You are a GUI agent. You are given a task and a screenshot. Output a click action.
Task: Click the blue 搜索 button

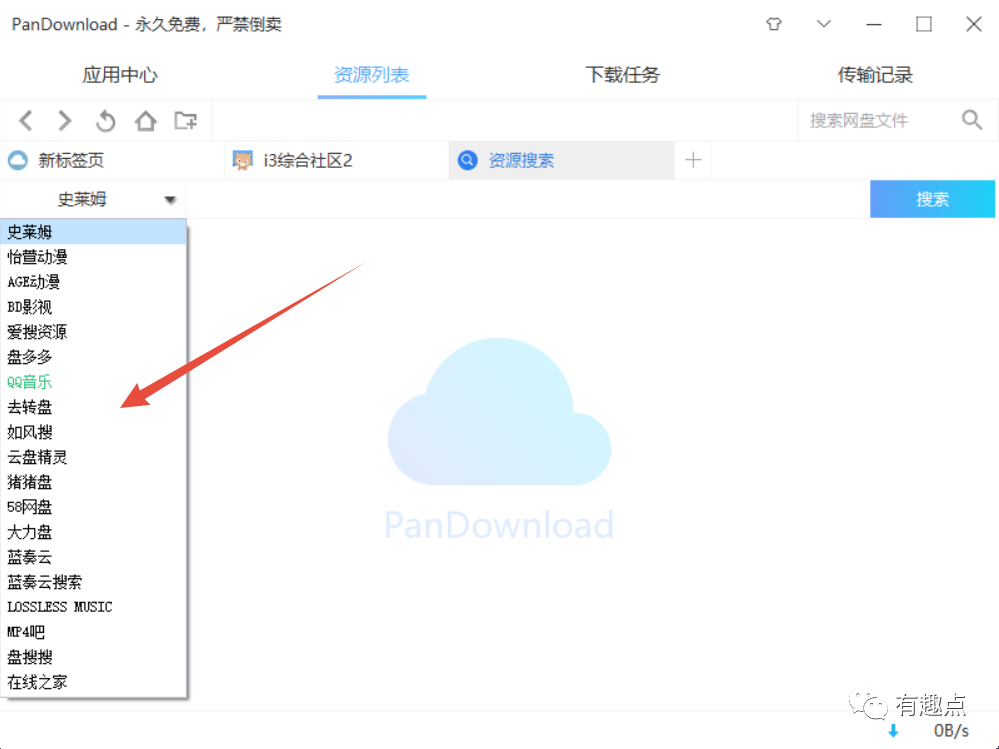(x=932, y=199)
